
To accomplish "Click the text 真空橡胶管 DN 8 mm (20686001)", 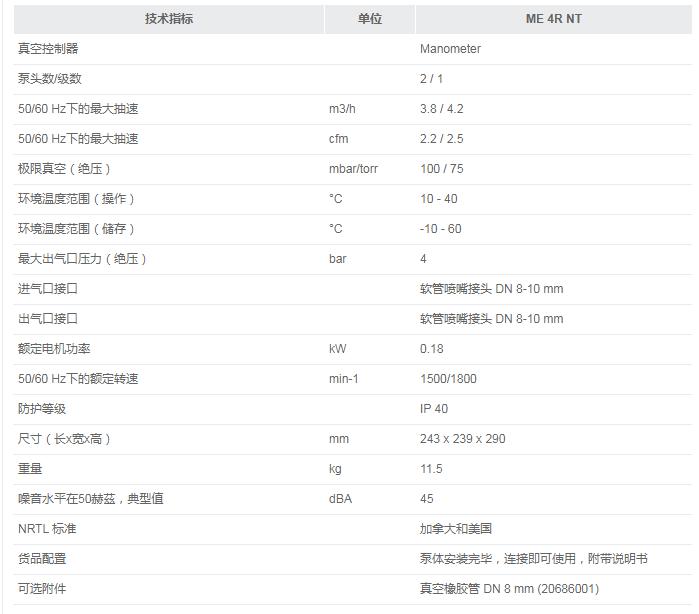I will click(509, 589).
